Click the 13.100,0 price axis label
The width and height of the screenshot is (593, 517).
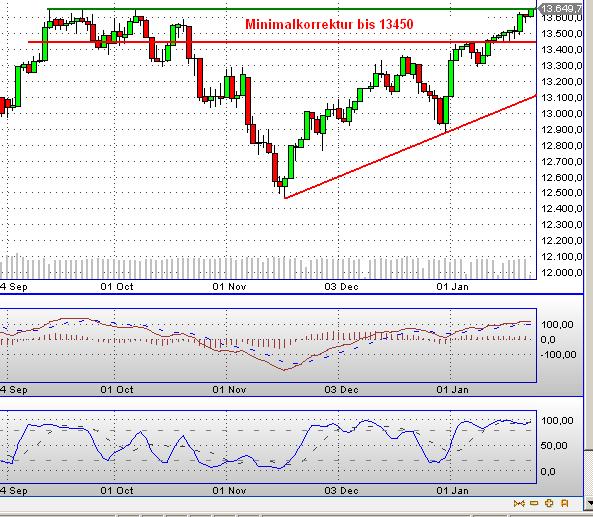click(x=562, y=98)
